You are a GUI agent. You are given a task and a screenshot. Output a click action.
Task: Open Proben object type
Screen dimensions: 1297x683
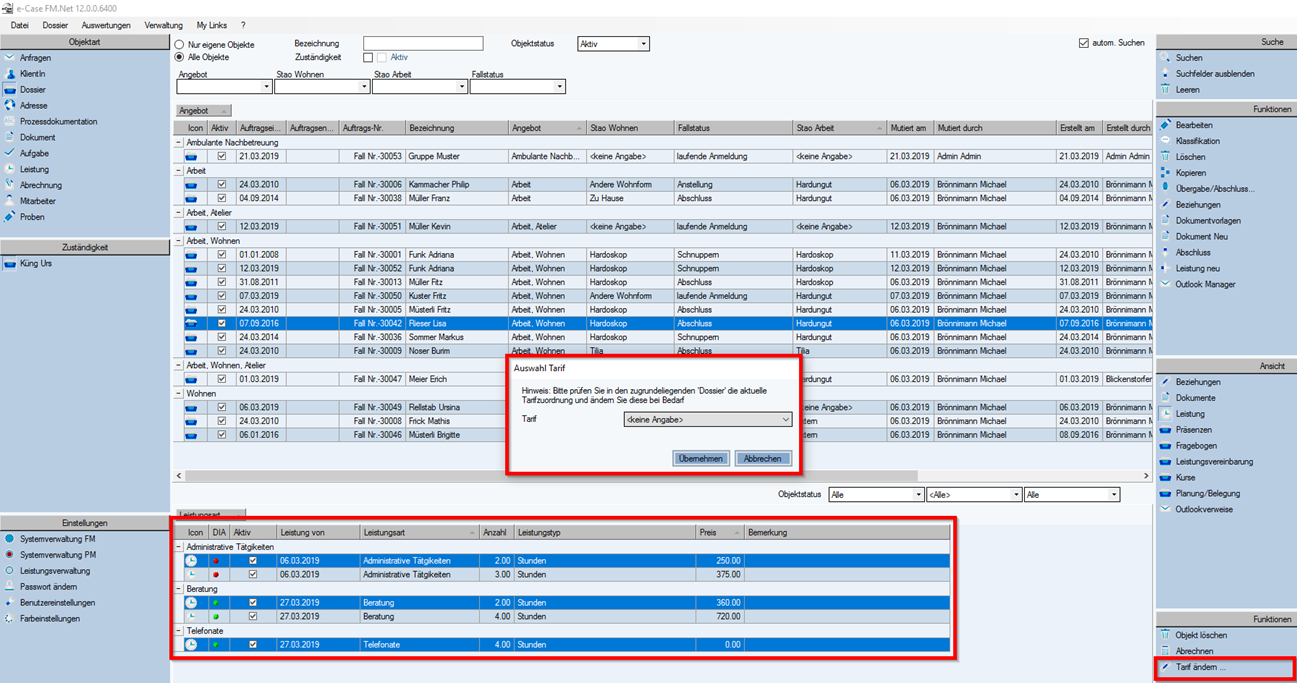tap(32, 217)
